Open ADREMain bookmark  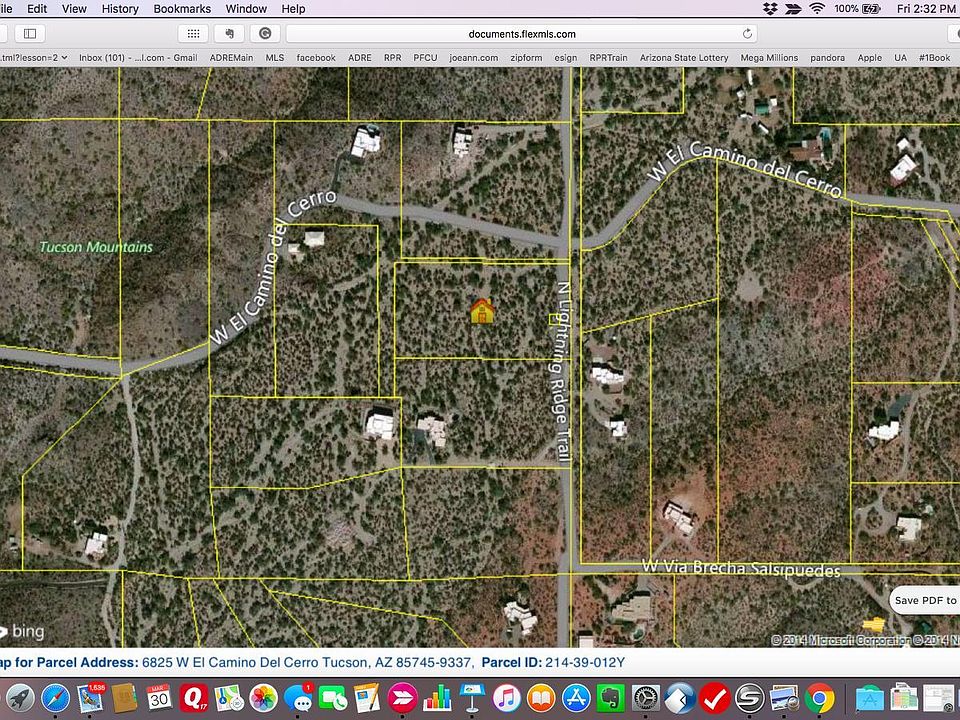[x=231, y=58]
